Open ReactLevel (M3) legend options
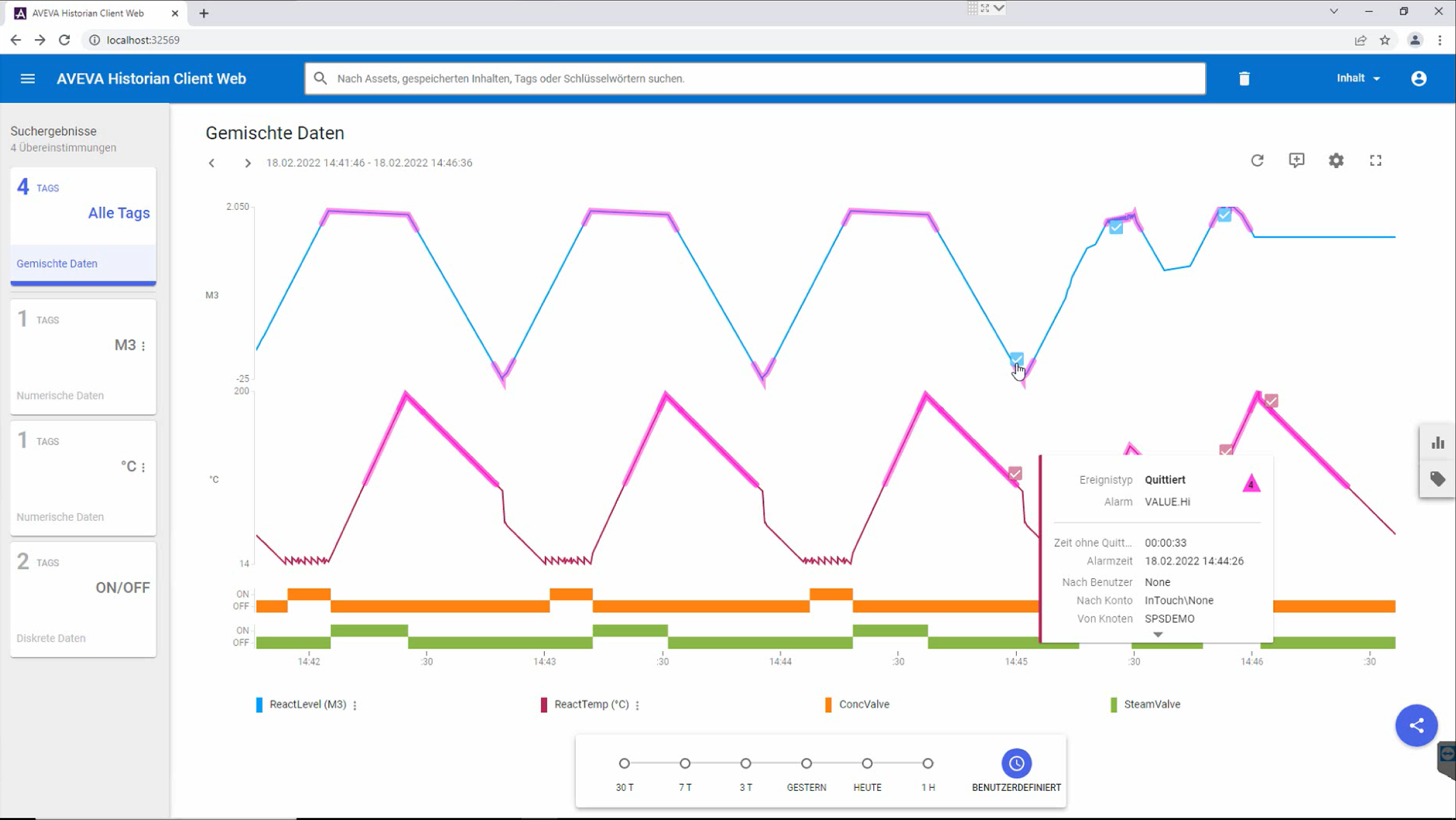Image resolution: width=1456 pixels, height=820 pixels. pyautogui.click(x=355, y=705)
